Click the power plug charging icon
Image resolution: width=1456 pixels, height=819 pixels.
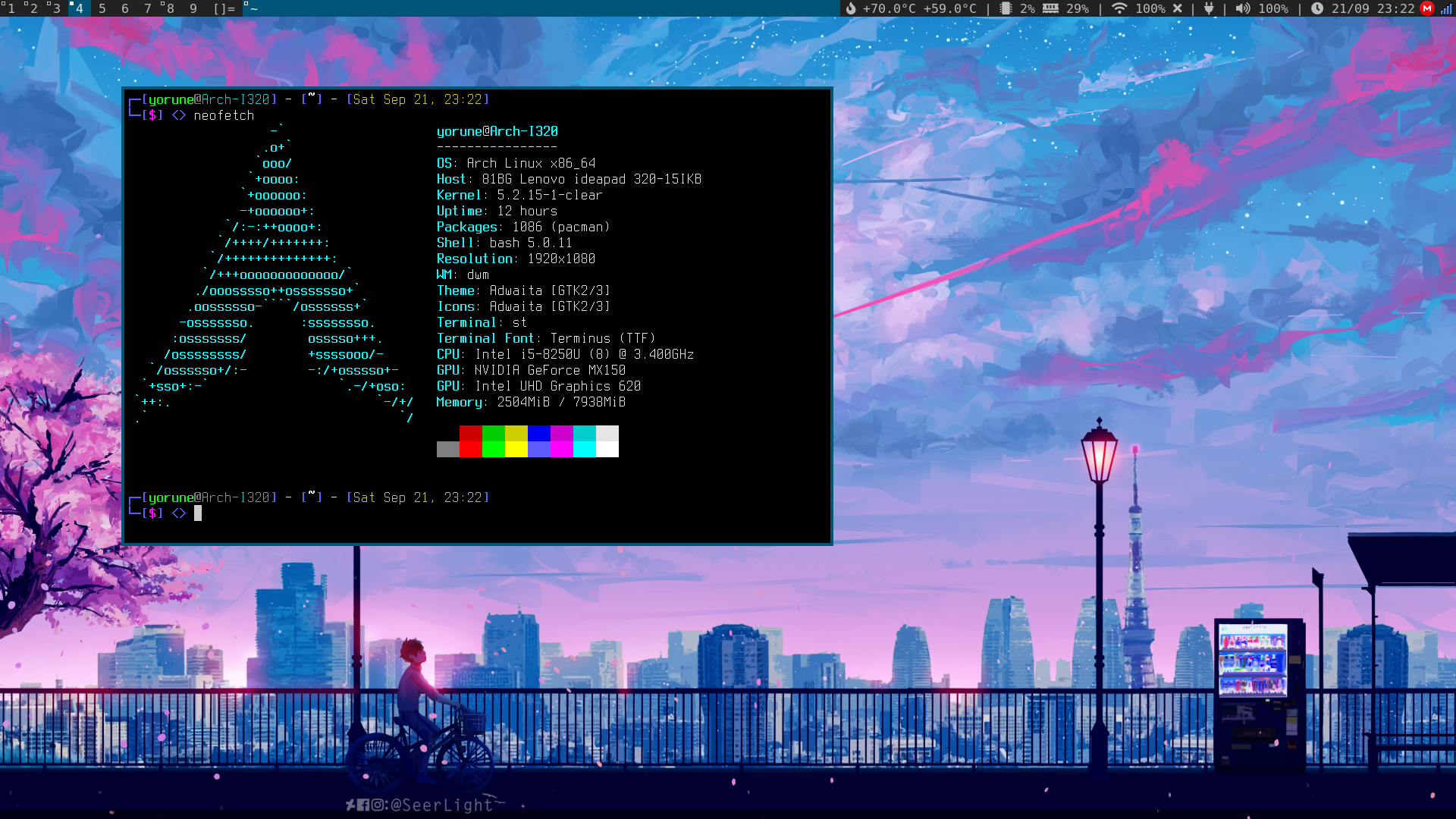coord(1209,8)
